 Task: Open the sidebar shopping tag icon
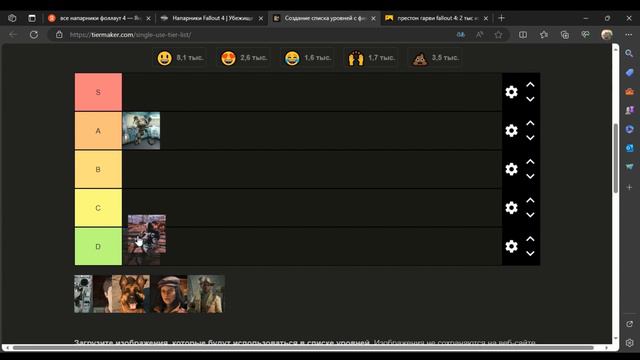(x=629, y=73)
